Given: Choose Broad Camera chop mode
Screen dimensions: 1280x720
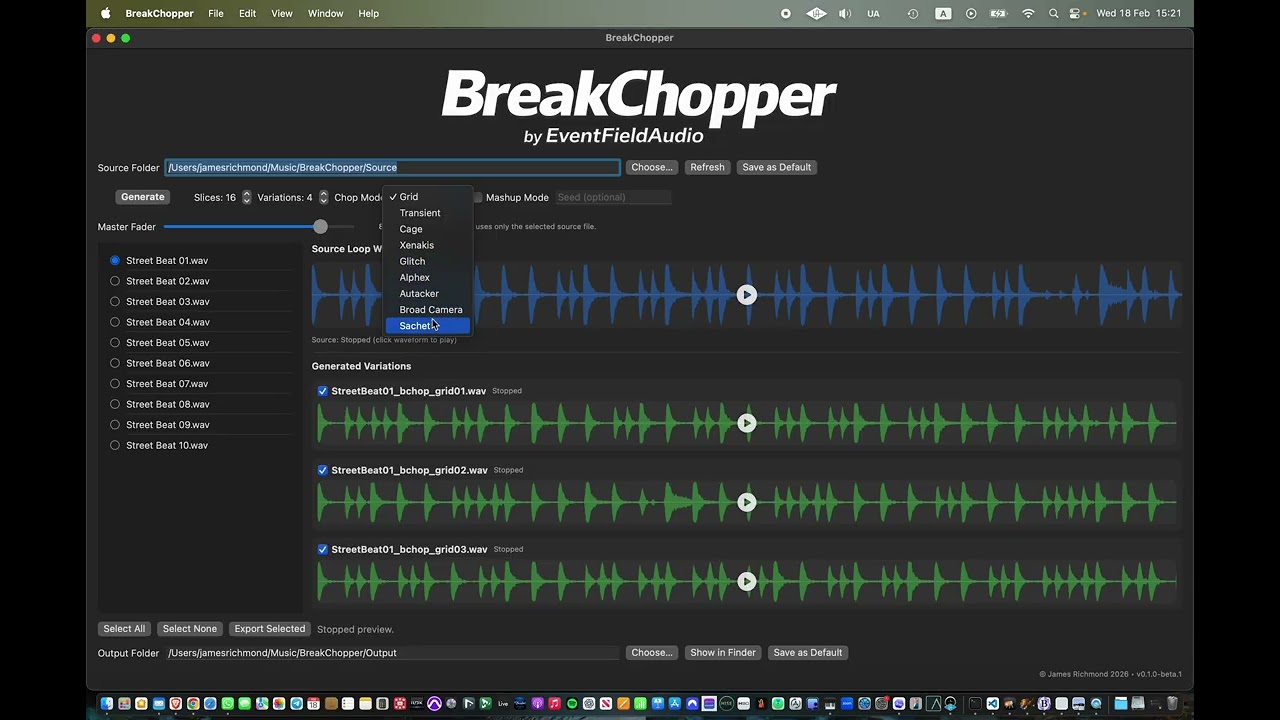Looking at the screenshot, I should click(x=428, y=309).
